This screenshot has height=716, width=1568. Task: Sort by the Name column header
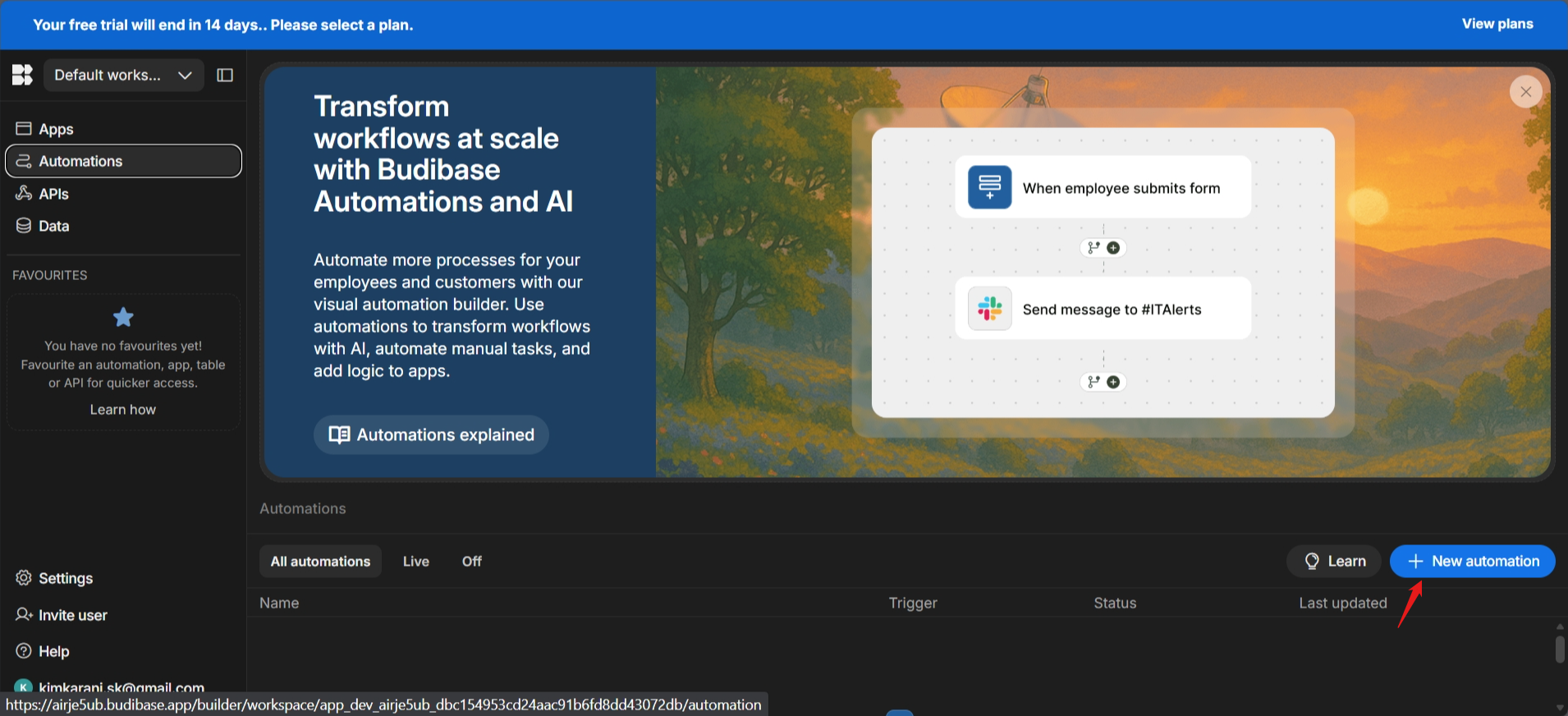click(x=279, y=603)
